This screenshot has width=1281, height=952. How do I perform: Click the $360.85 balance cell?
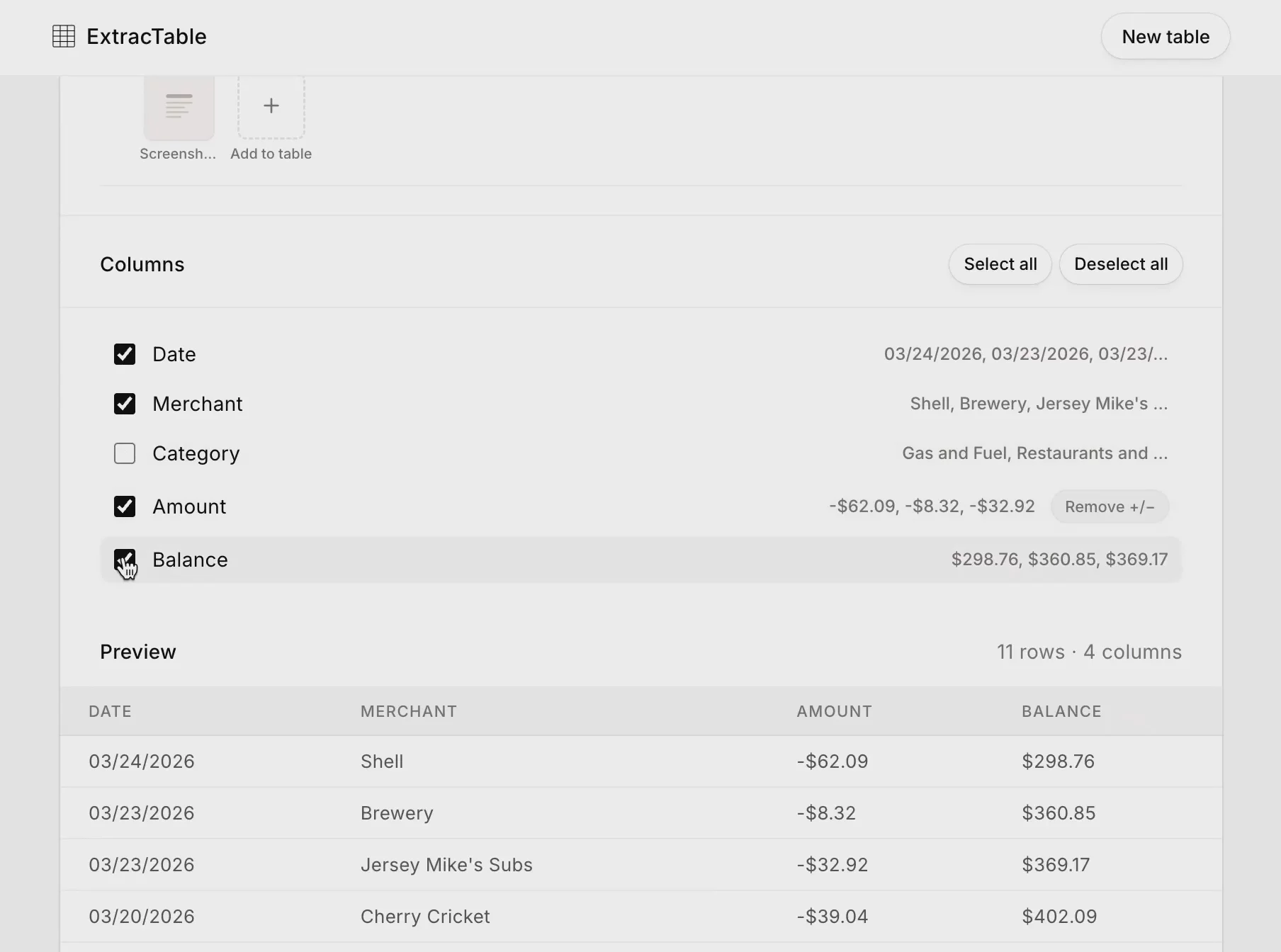click(x=1059, y=813)
